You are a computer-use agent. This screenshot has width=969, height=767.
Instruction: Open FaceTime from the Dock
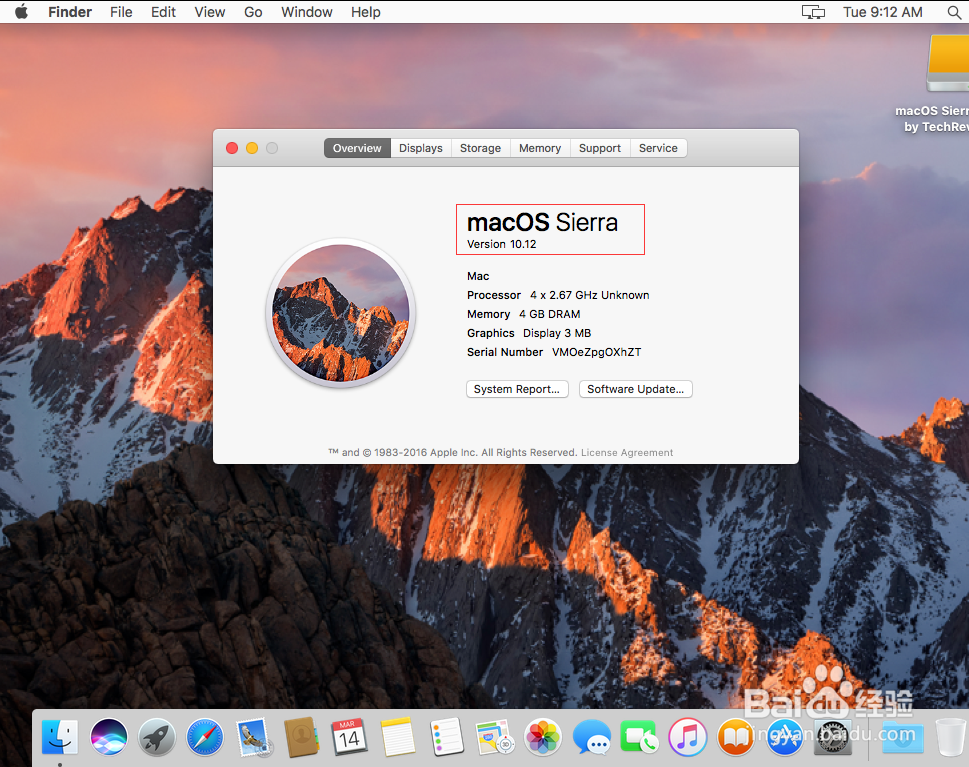[x=639, y=736]
